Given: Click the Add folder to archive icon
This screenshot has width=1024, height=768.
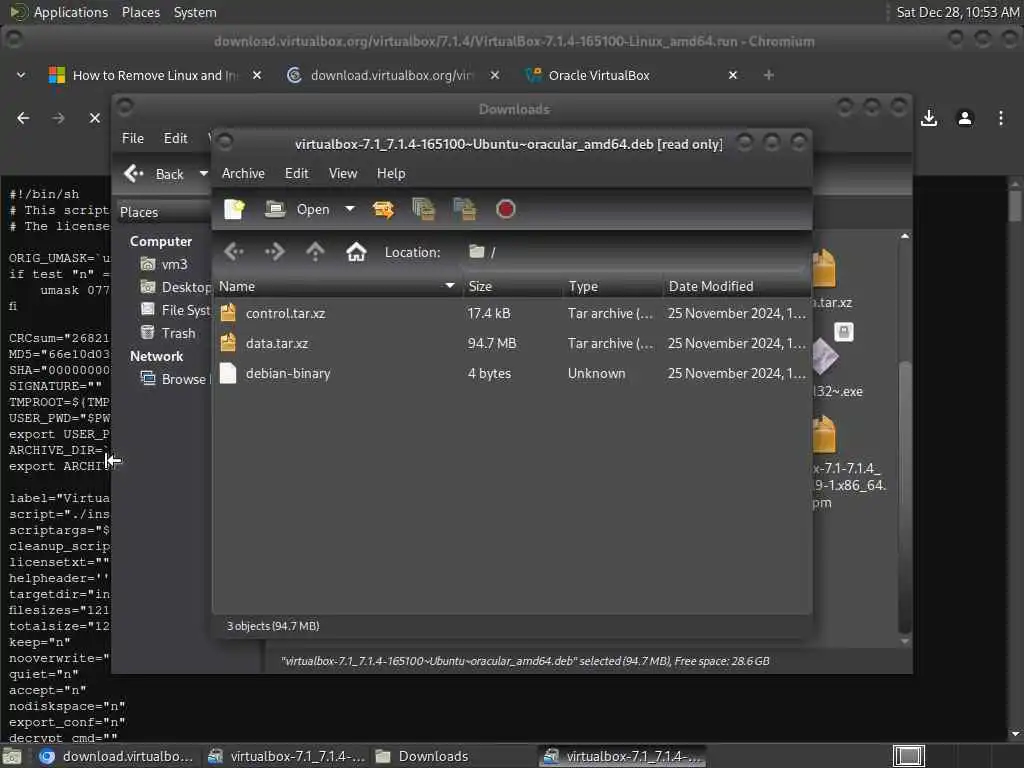Looking at the screenshot, I should (464, 209).
